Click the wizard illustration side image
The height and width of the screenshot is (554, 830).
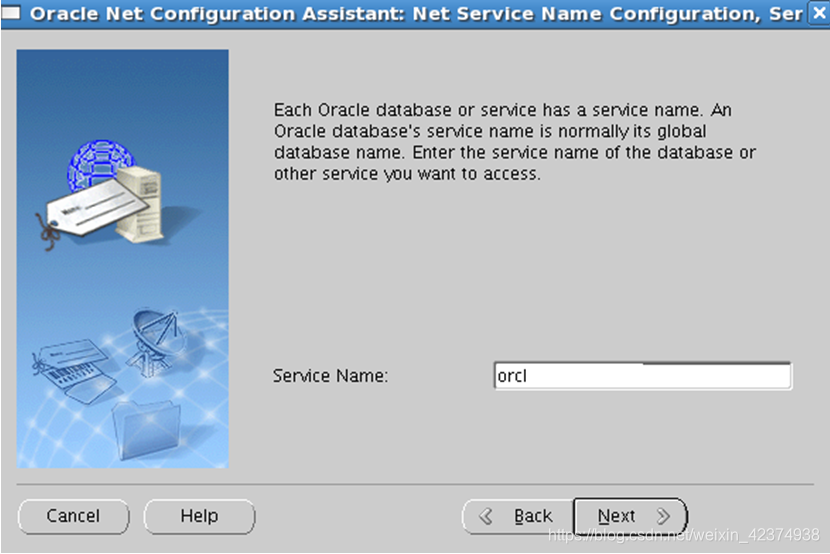[123, 259]
